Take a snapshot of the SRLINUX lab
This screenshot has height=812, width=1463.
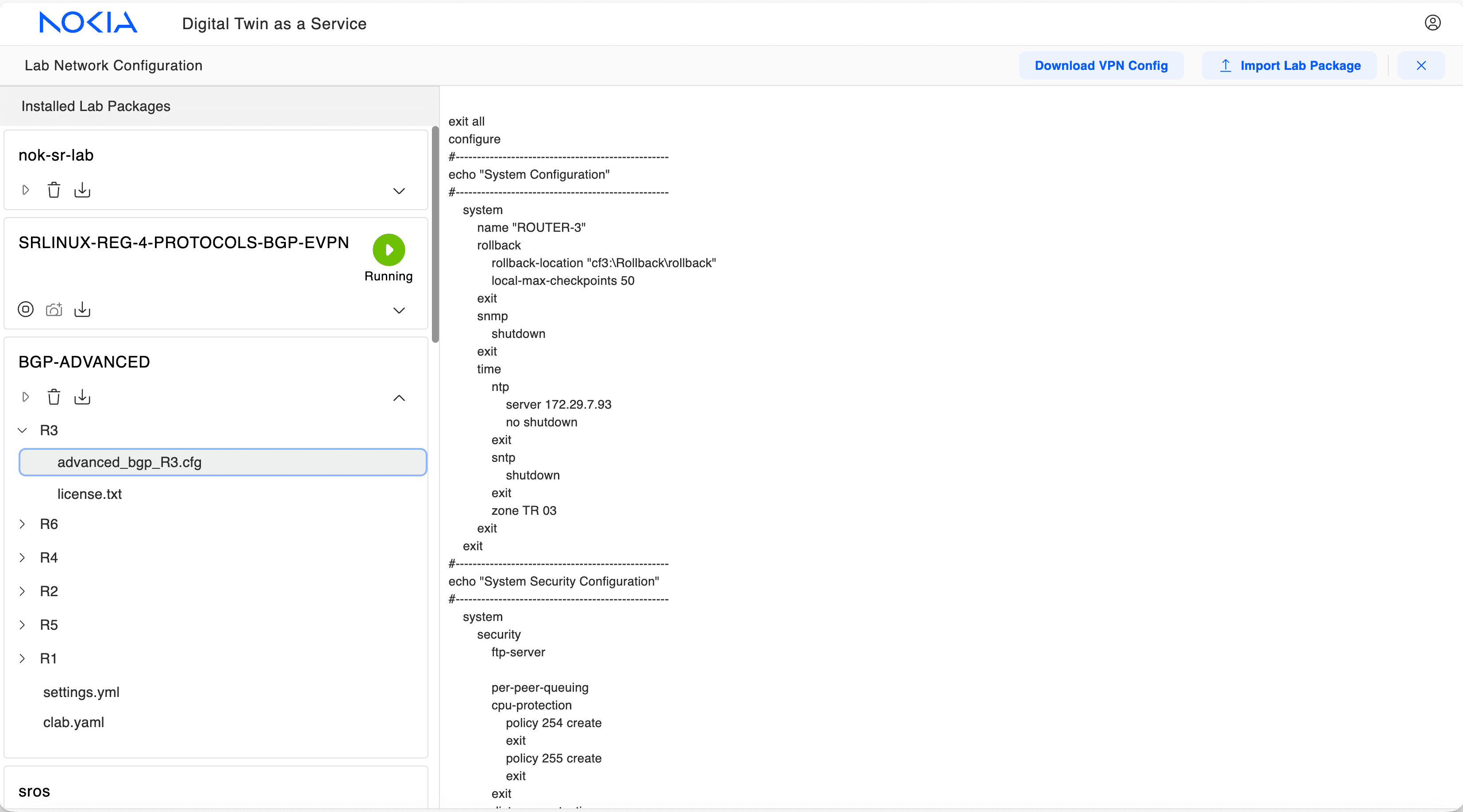click(54, 309)
